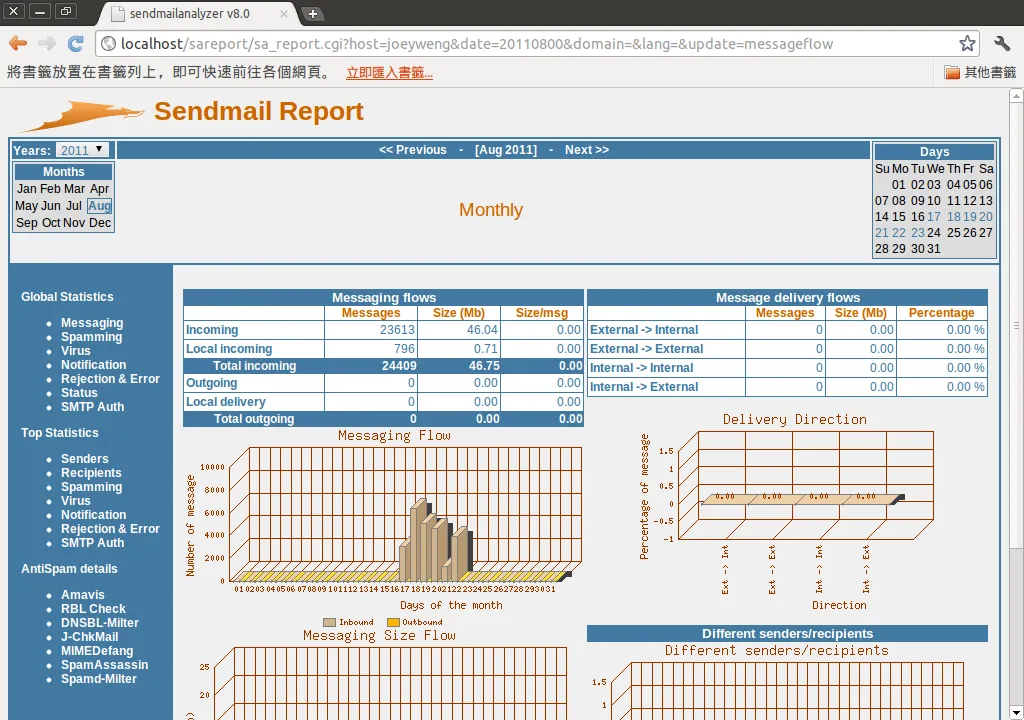Open Spamming under Global Statistics
This screenshot has width=1024, height=720.
click(x=91, y=336)
